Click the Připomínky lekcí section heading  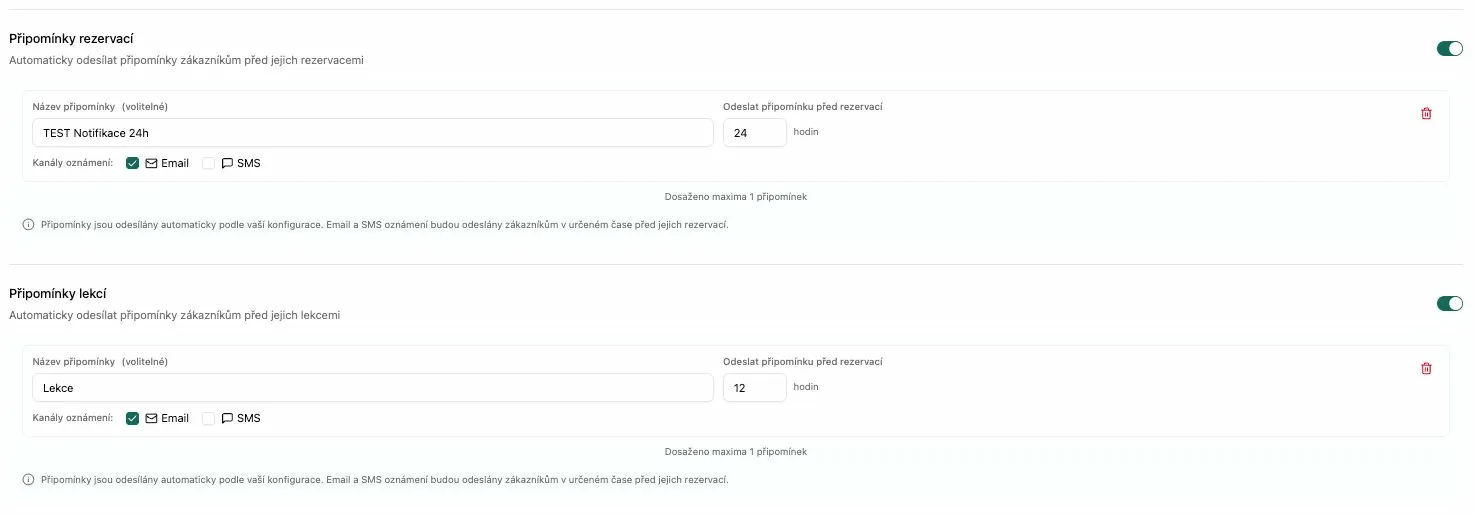click(x=58, y=293)
